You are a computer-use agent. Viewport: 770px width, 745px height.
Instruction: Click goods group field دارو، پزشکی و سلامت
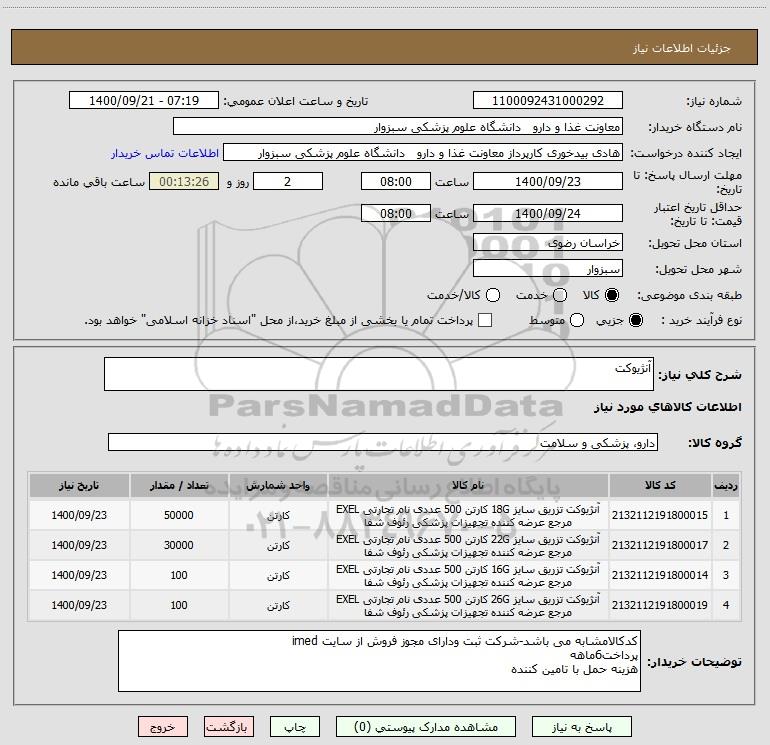click(x=383, y=442)
